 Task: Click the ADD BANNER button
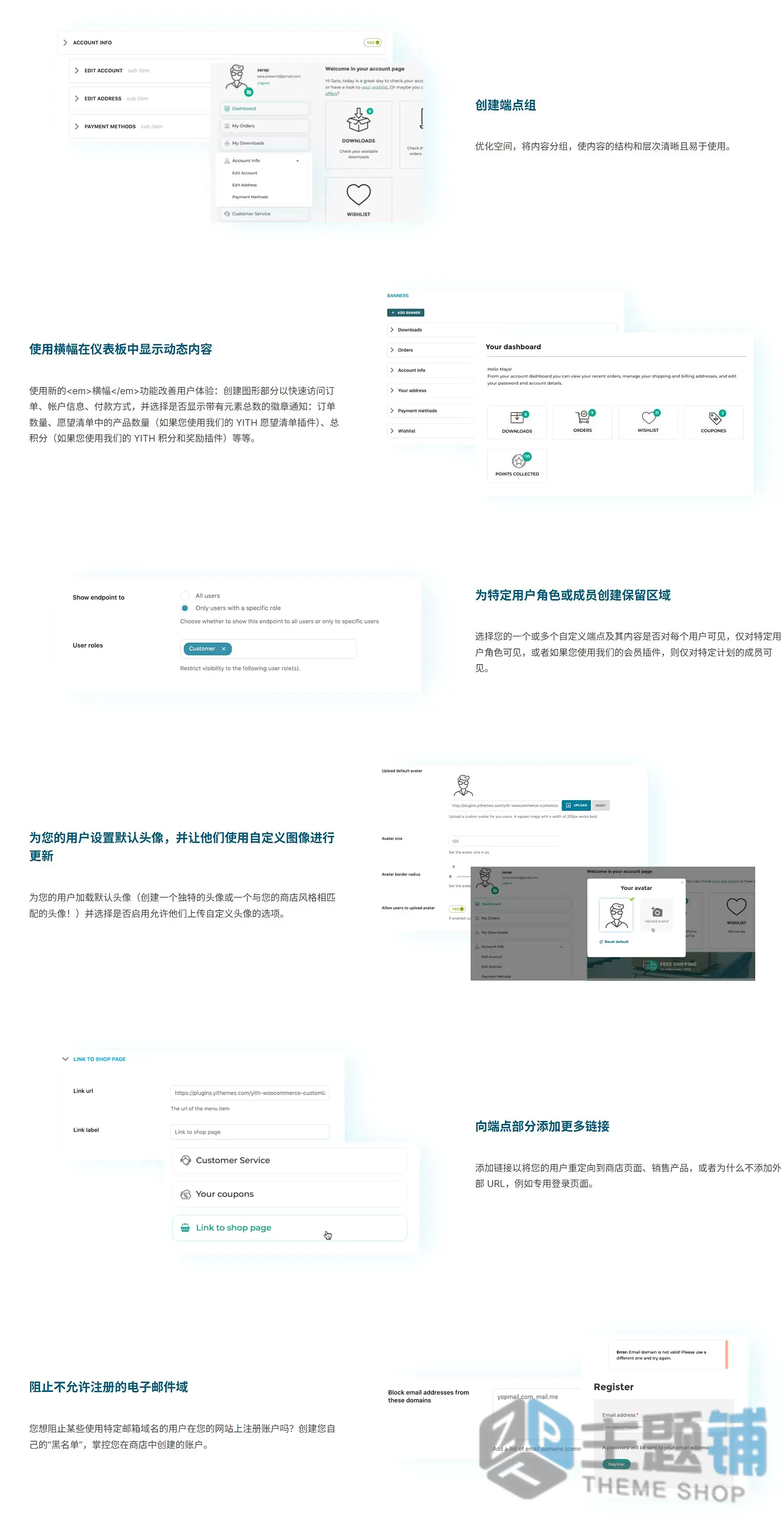[405, 313]
